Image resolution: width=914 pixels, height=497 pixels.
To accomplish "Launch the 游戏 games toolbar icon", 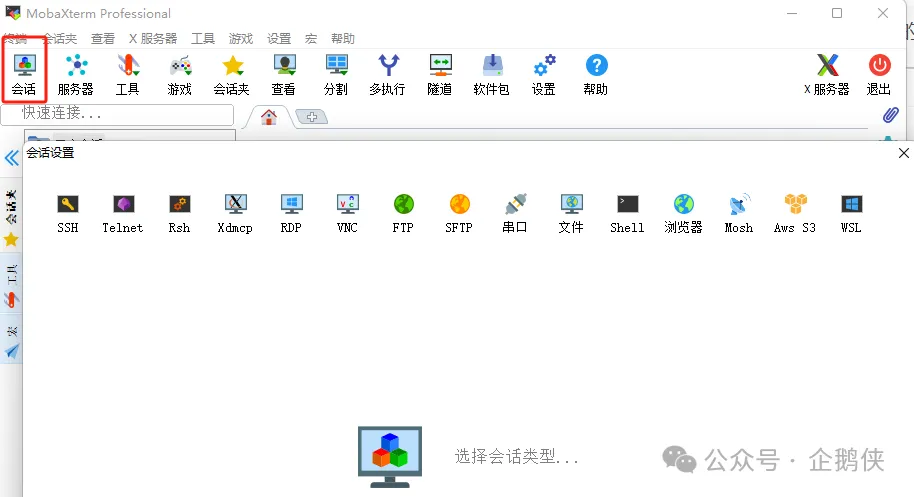I will click(180, 74).
